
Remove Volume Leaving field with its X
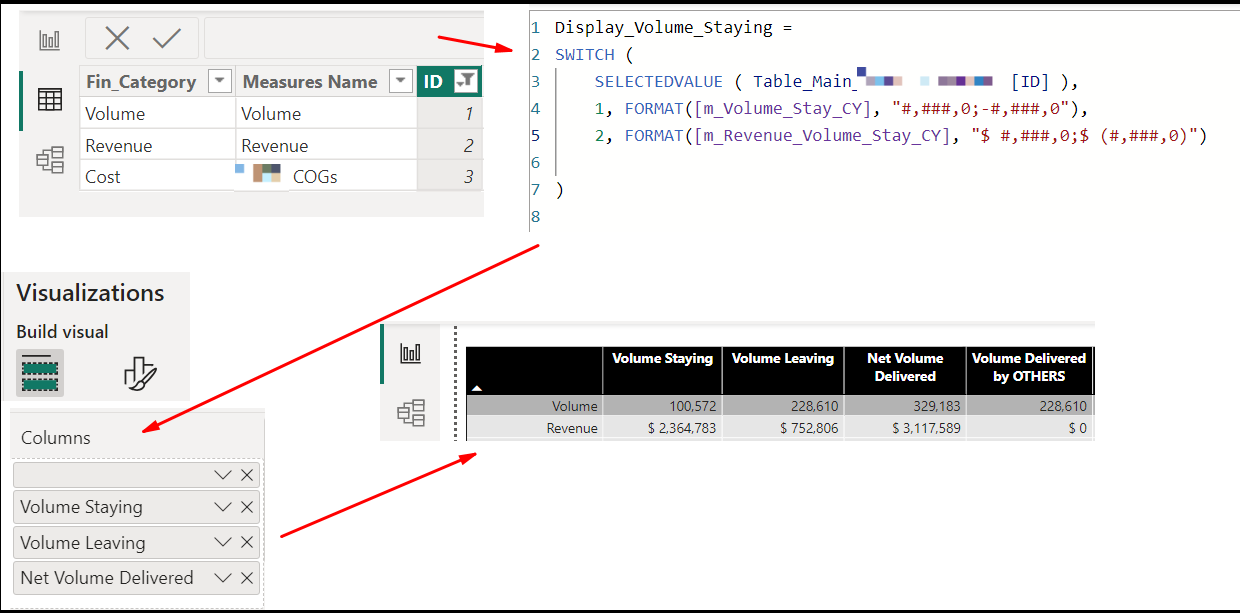click(247, 543)
